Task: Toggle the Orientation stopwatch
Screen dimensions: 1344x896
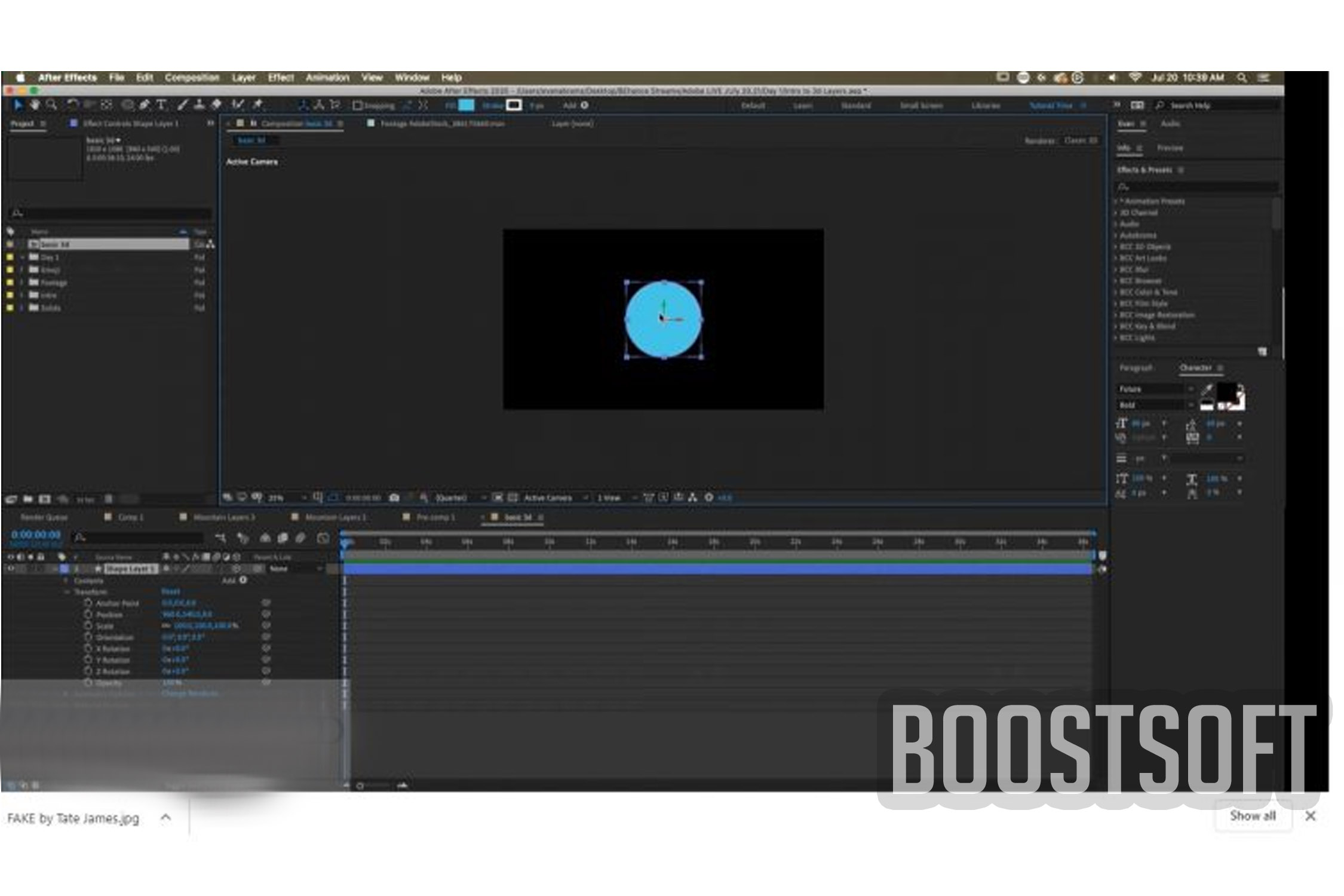Action: 88,637
